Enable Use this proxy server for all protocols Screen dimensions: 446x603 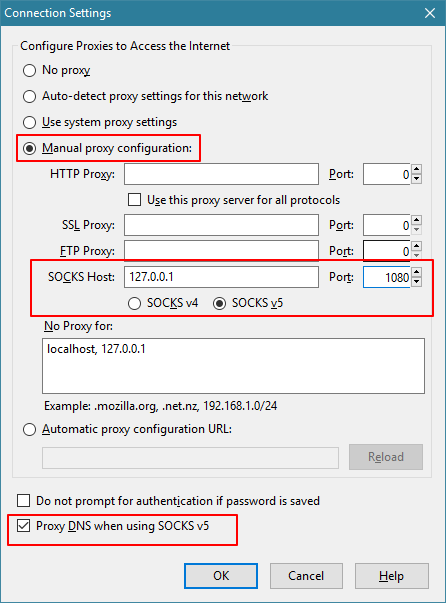pos(134,200)
